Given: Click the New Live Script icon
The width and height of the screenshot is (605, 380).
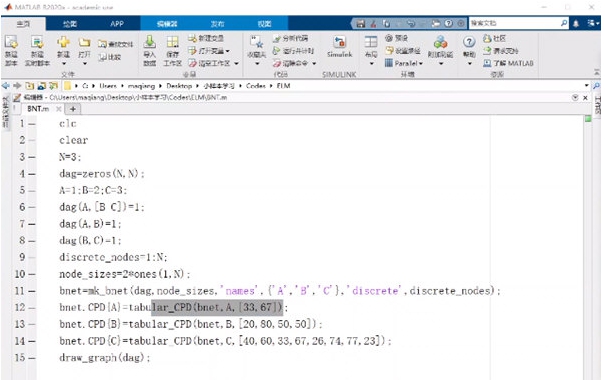Looking at the screenshot, I should [x=37, y=42].
